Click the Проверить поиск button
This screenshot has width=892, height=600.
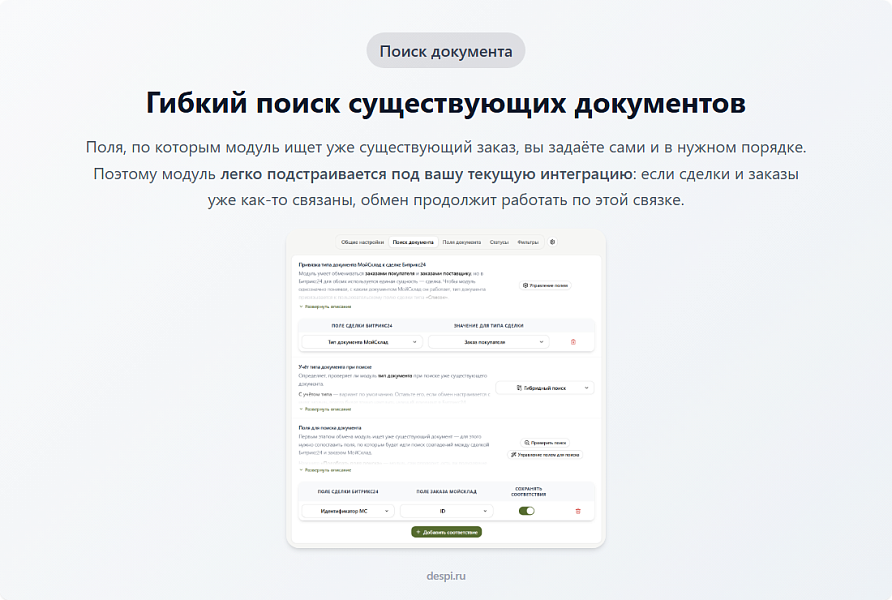[x=545, y=442]
